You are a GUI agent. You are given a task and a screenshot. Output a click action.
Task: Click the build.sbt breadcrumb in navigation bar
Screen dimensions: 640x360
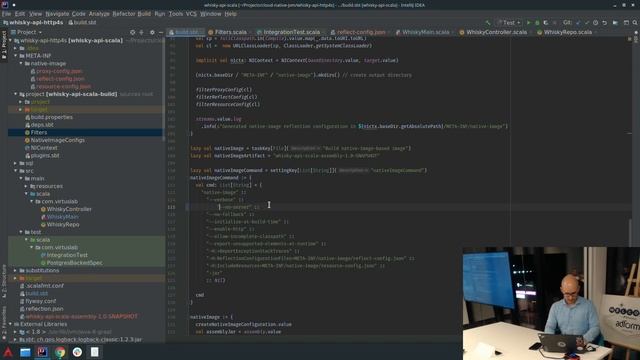click(x=82, y=22)
